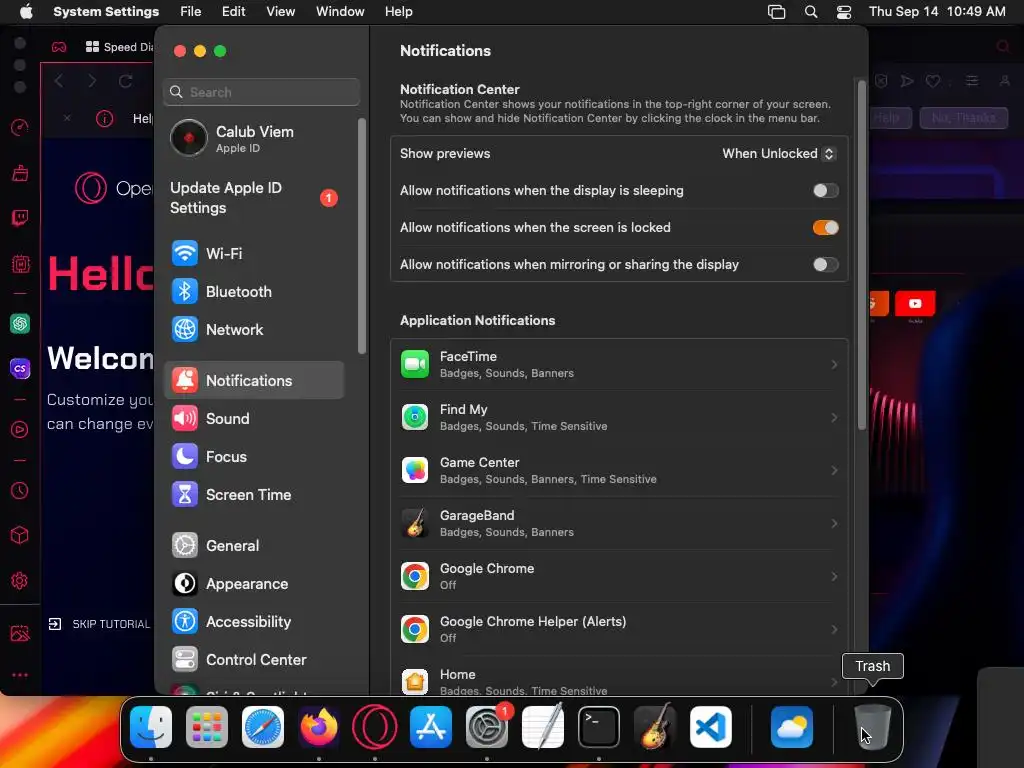Open System Settings app menu
This screenshot has width=1024, height=768.
(106, 12)
